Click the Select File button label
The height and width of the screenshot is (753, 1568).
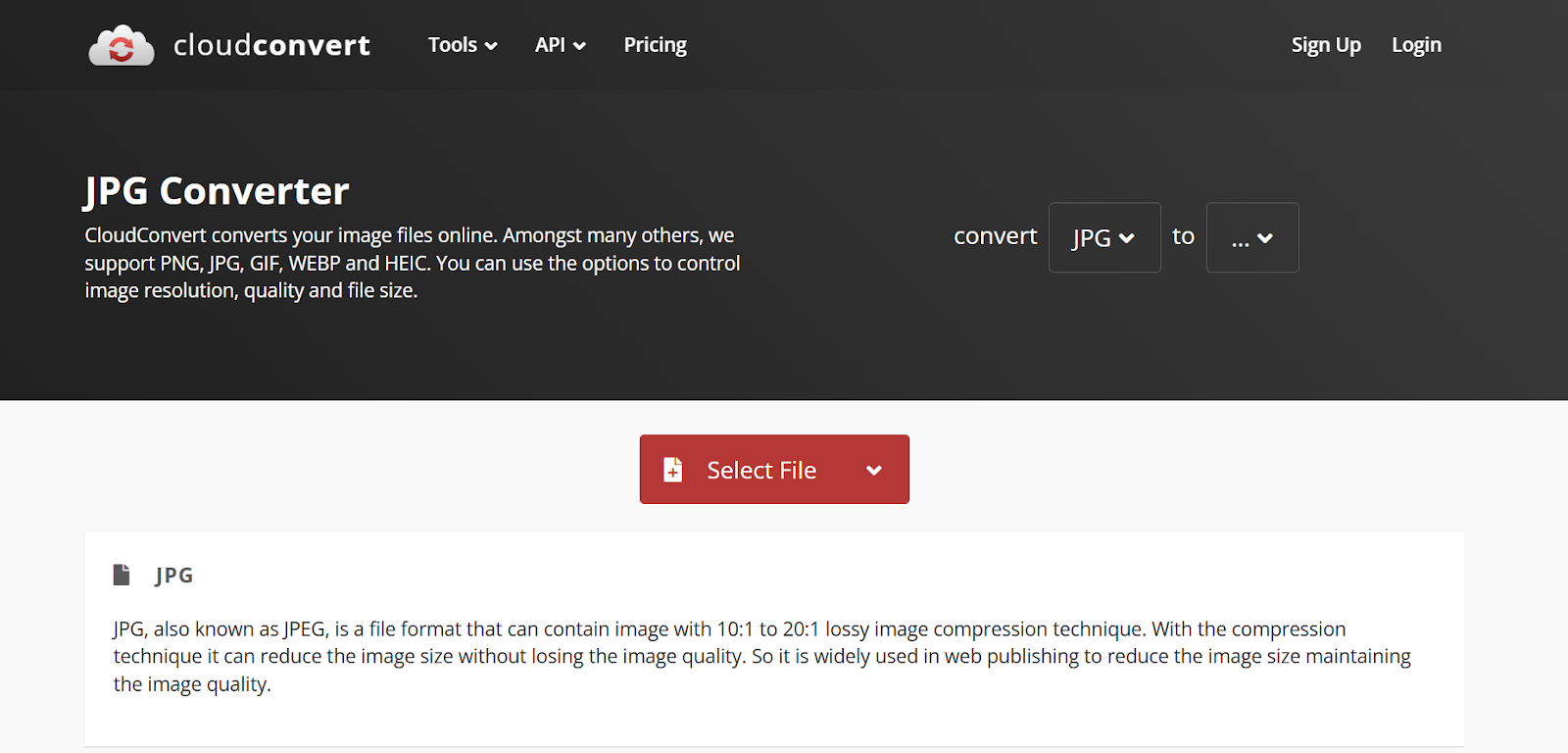(761, 471)
